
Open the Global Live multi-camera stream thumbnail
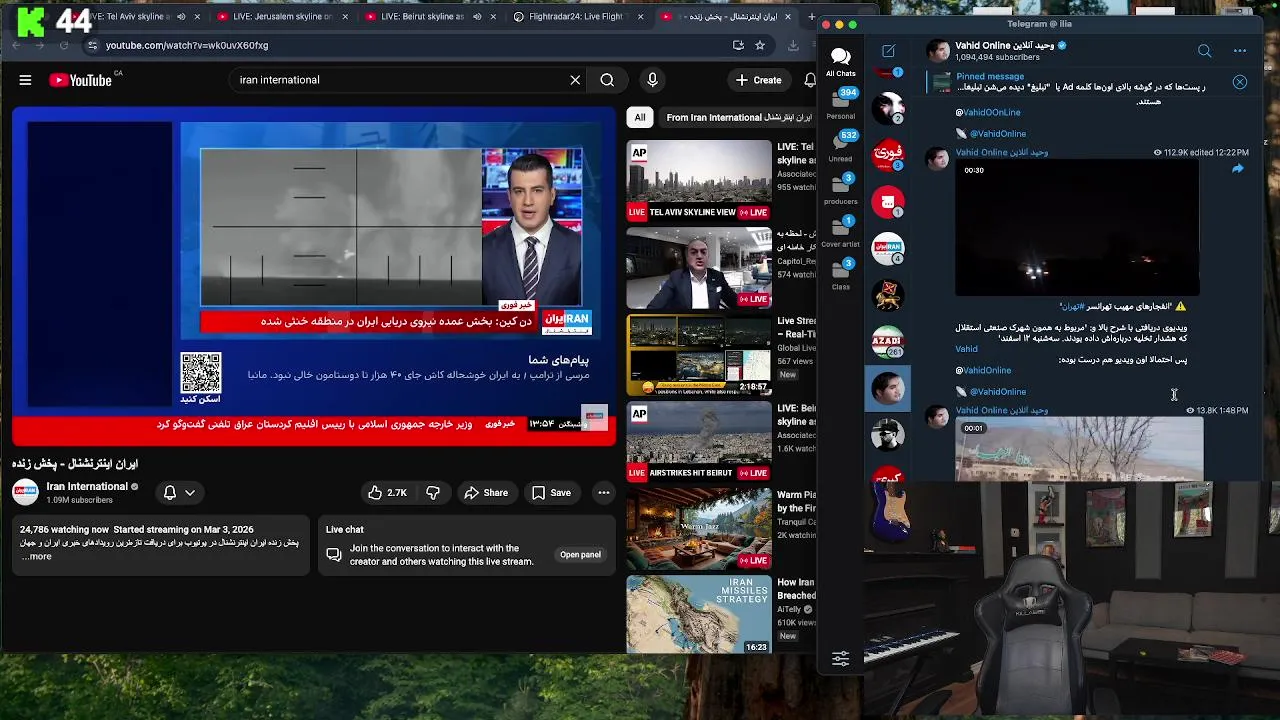point(699,355)
